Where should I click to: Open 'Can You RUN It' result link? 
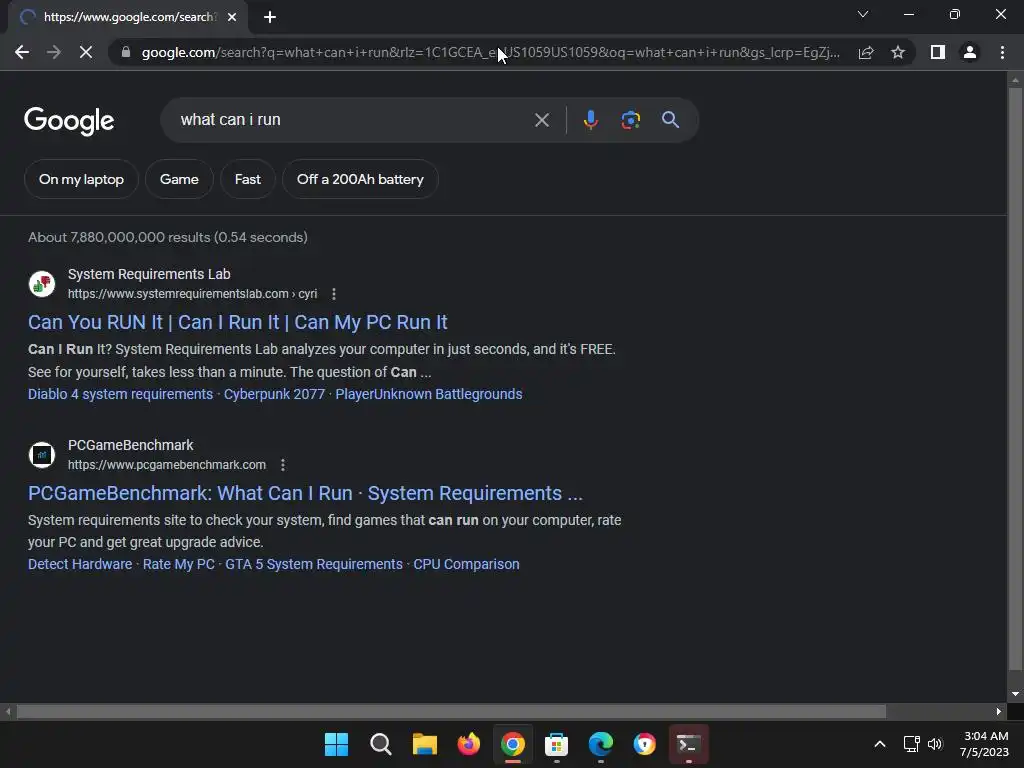pyautogui.click(x=238, y=322)
